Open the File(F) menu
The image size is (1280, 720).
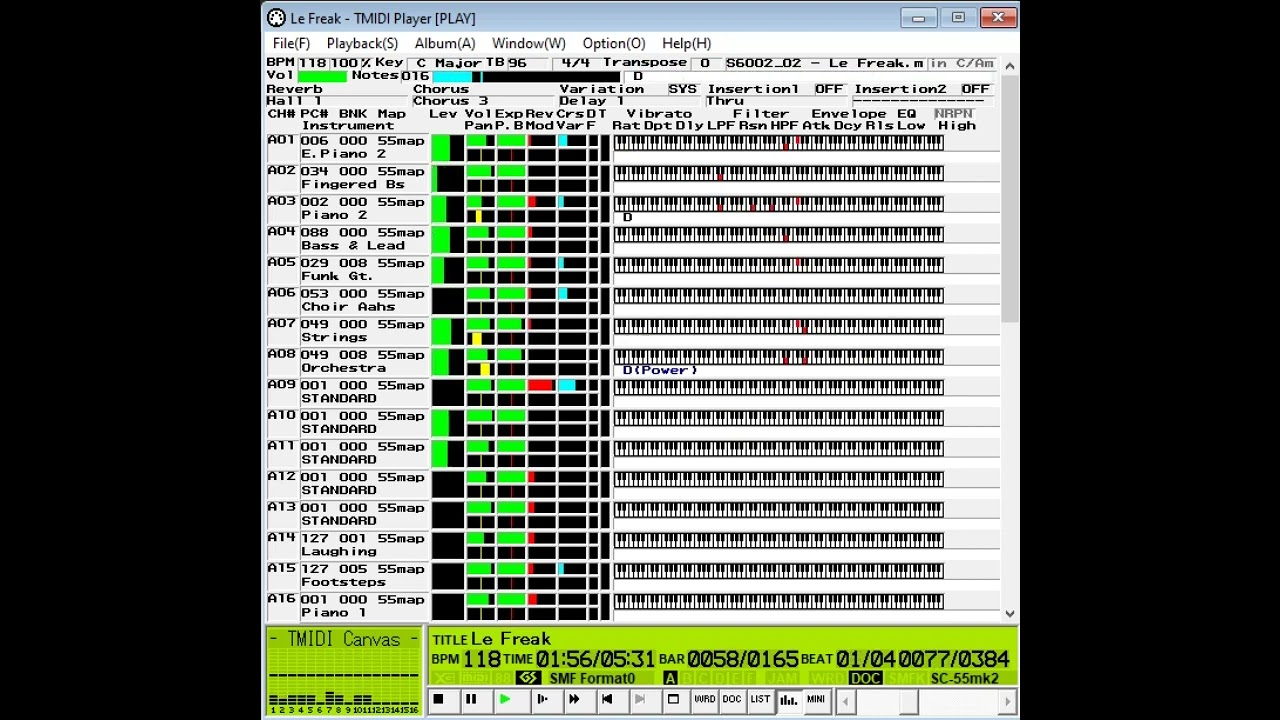pos(291,43)
